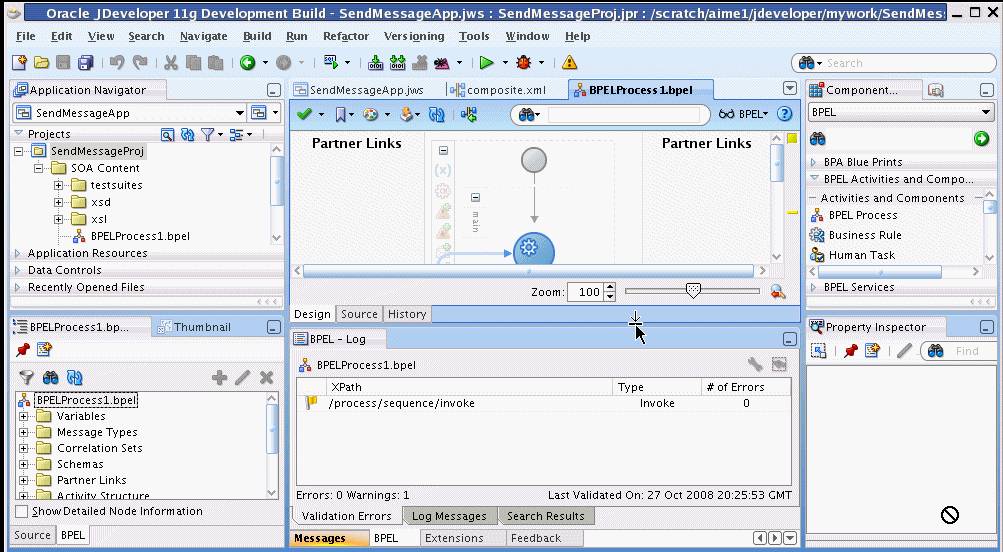Select BPELProcess1.bpel in Application Navigator
This screenshot has height=552, width=1003.
pyautogui.click(x=139, y=236)
